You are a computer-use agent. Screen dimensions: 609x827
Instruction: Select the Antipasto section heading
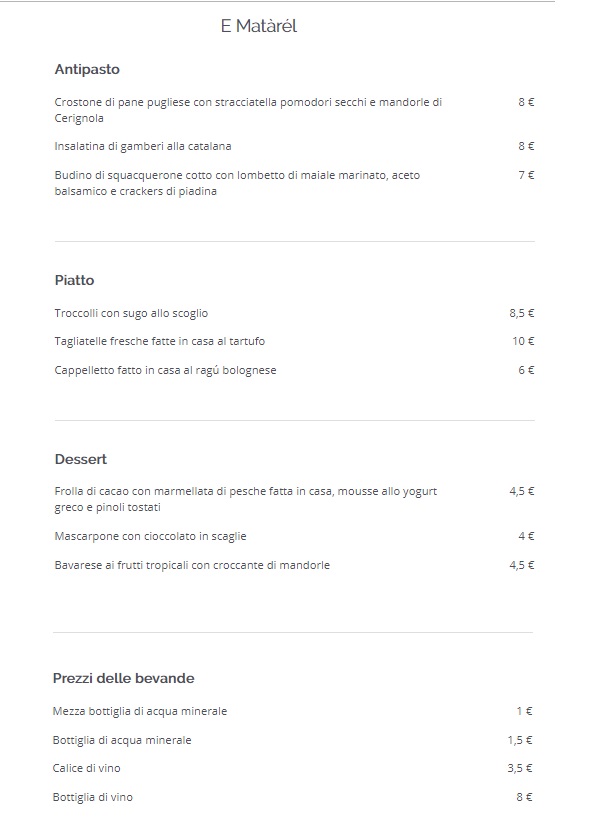(x=87, y=70)
